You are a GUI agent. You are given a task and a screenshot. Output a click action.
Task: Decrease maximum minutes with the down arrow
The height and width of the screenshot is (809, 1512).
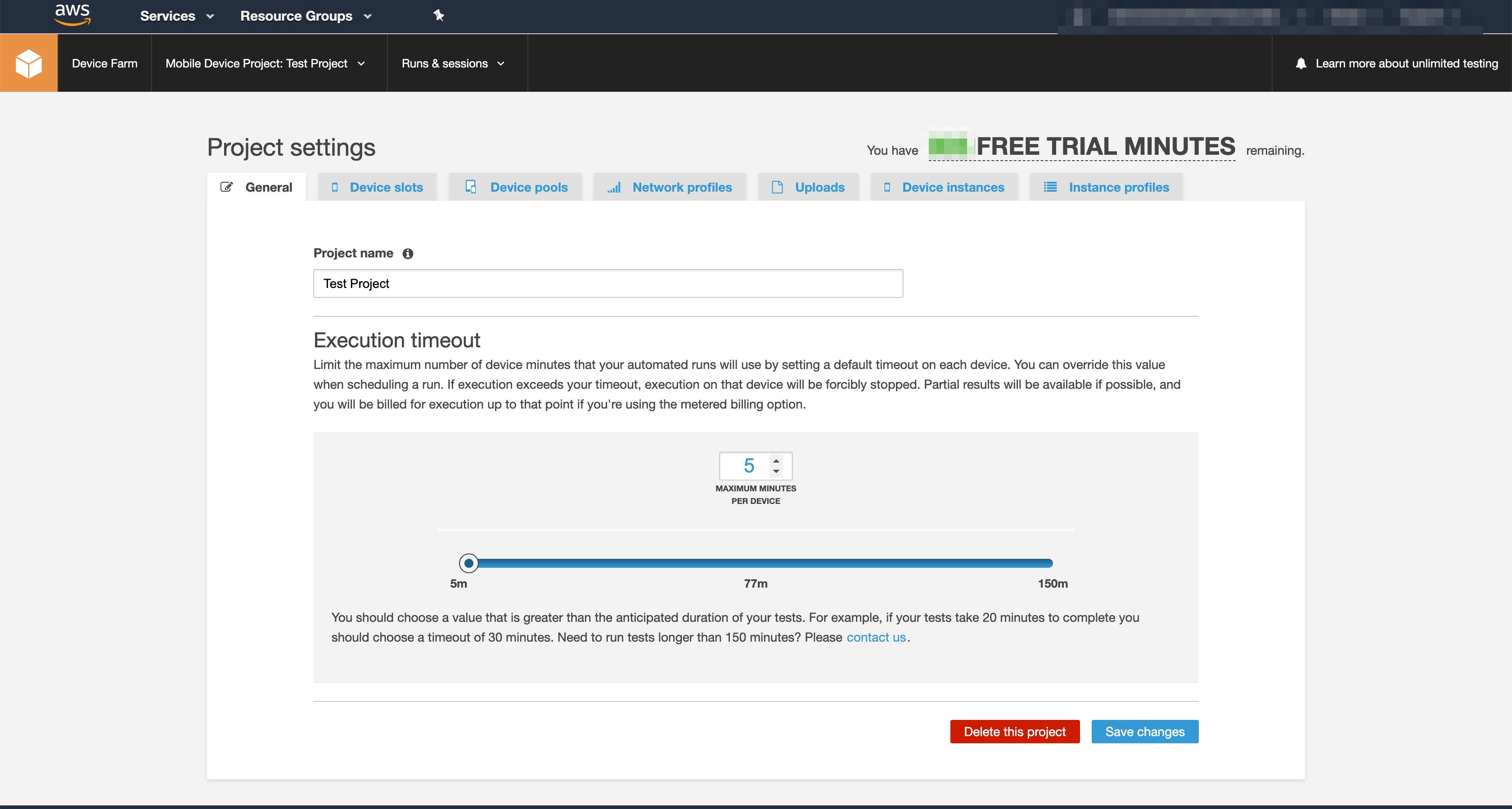coord(776,472)
